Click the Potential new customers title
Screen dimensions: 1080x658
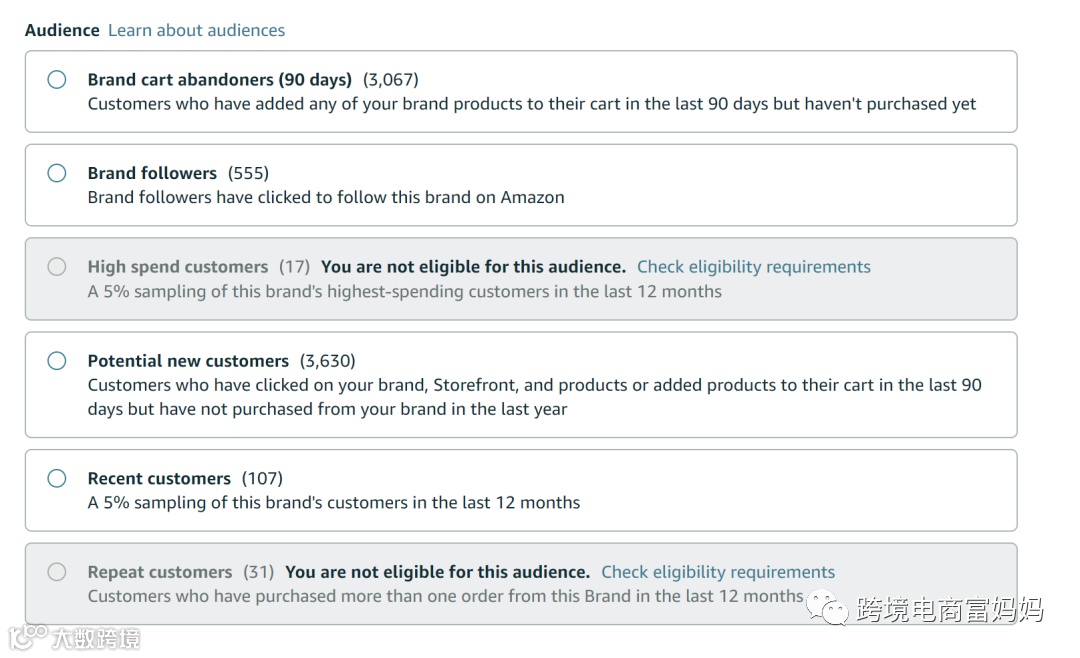(188, 361)
